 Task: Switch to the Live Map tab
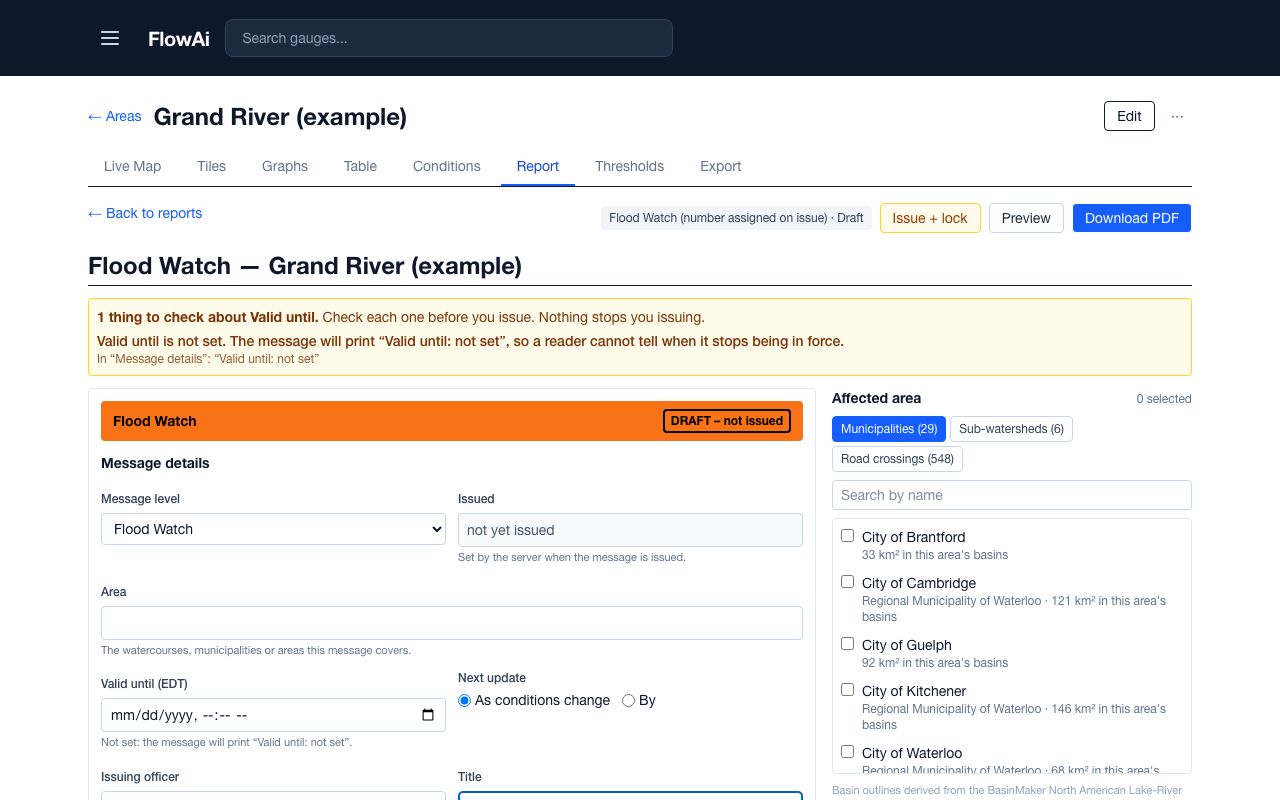(x=132, y=166)
